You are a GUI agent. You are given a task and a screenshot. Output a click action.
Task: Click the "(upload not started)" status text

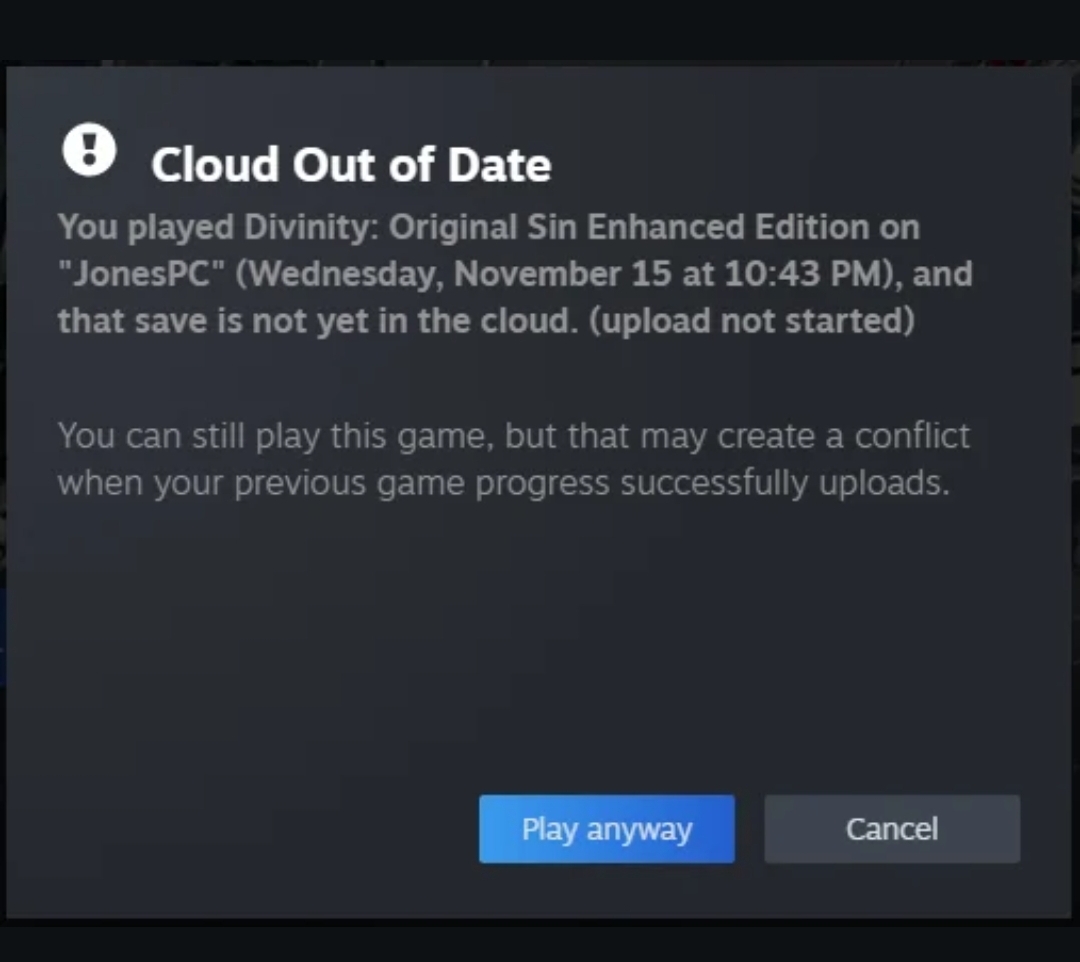(x=751, y=321)
